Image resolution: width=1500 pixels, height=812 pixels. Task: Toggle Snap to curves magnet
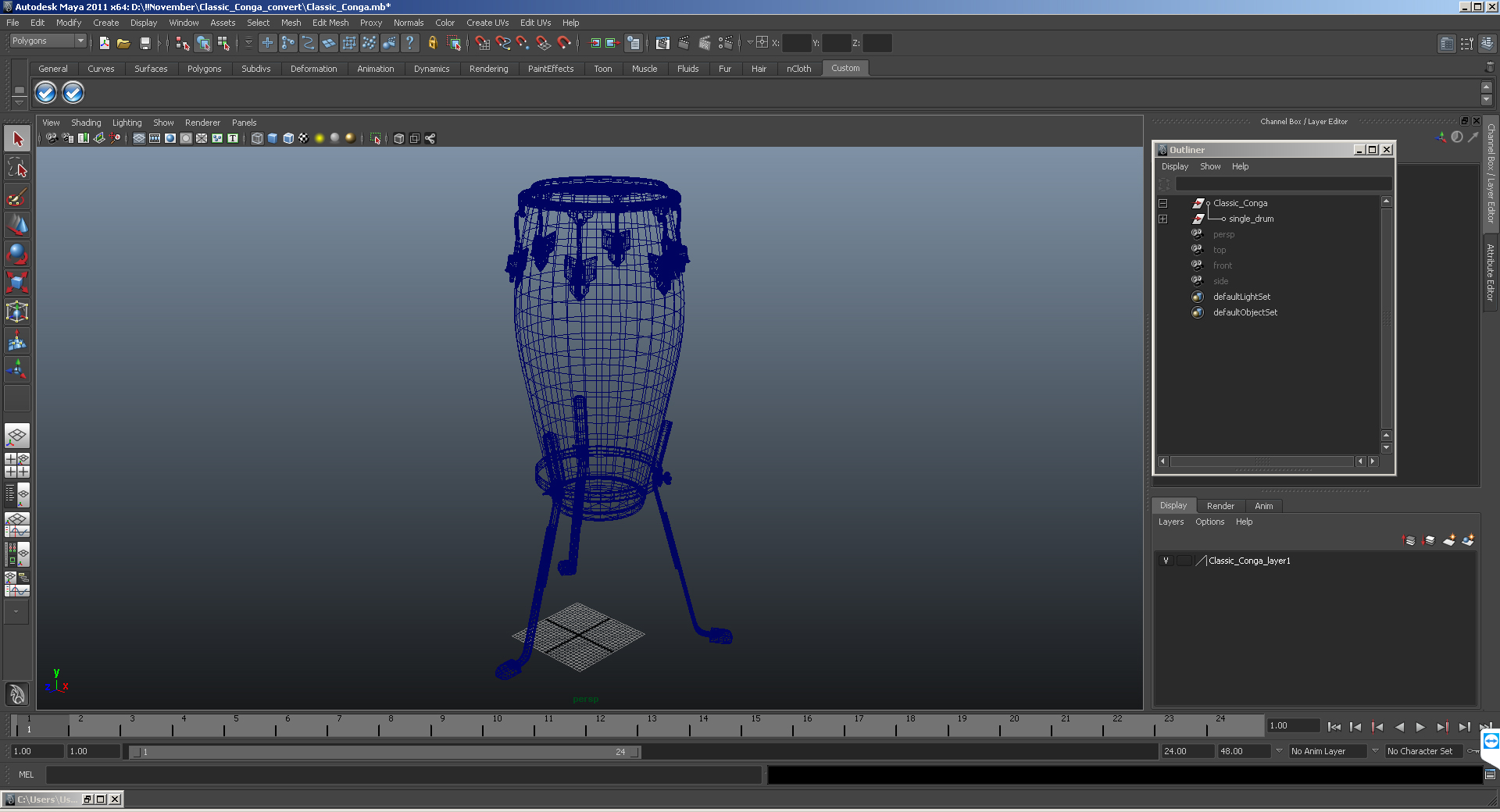click(x=502, y=43)
